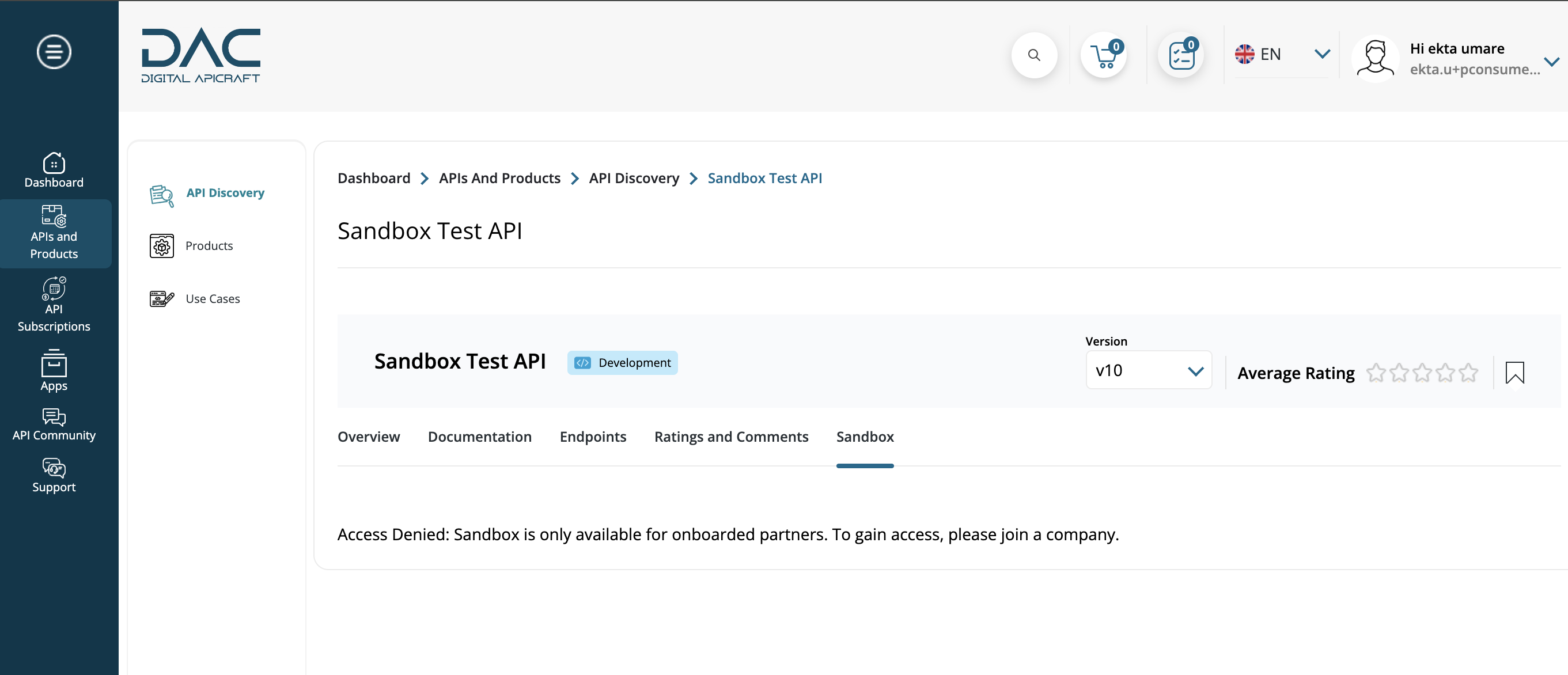Open the Version v10 dropdown
1568x675 pixels.
tap(1149, 370)
